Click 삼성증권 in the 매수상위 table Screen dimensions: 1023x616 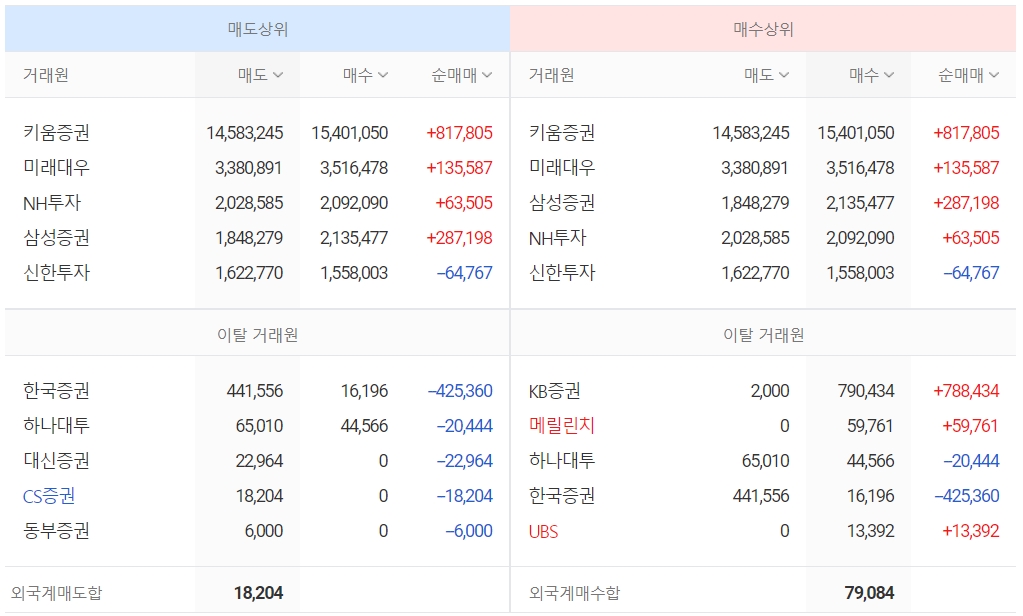tap(562, 203)
